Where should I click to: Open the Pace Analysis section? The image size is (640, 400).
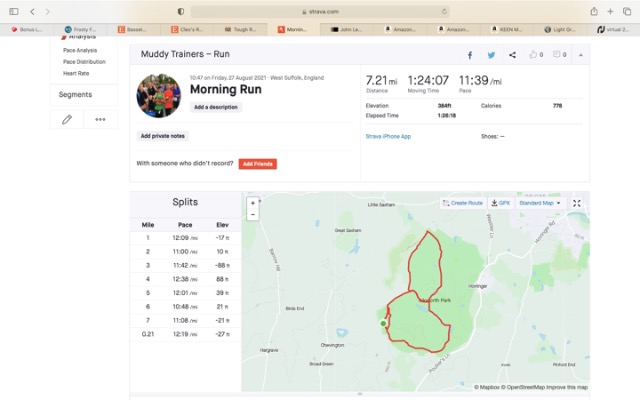[80, 50]
